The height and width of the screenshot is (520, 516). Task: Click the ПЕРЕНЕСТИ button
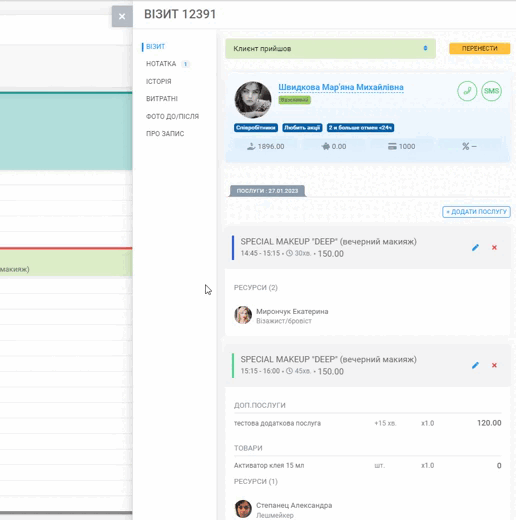[479, 48]
